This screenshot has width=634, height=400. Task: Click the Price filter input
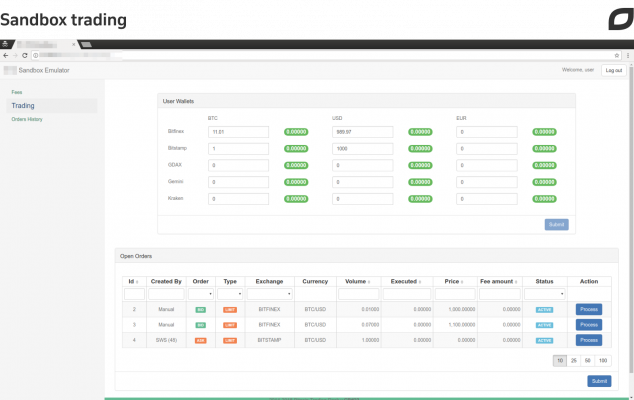[x=455, y=294]
